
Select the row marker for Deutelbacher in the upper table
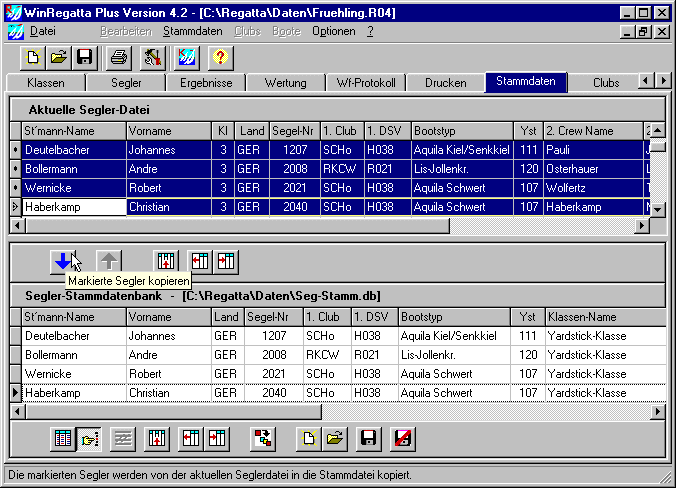click(15, 149)
